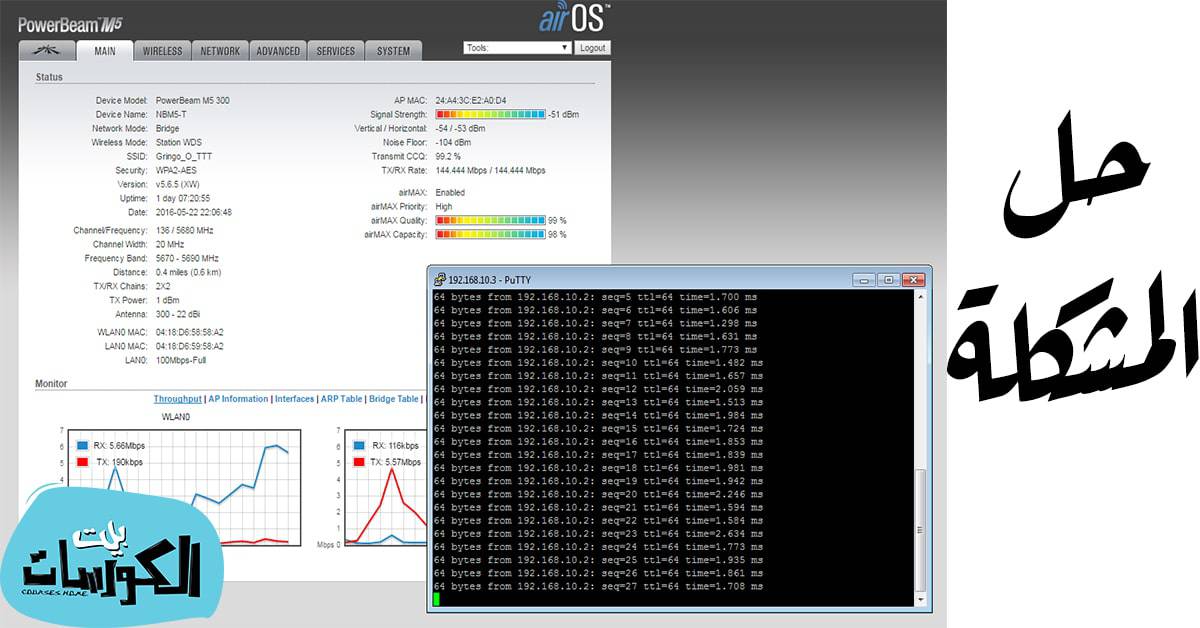Click the SSID value Gringo_O_TTT
This screenshot has height=628, width=1200.
(x=184, y=156)
